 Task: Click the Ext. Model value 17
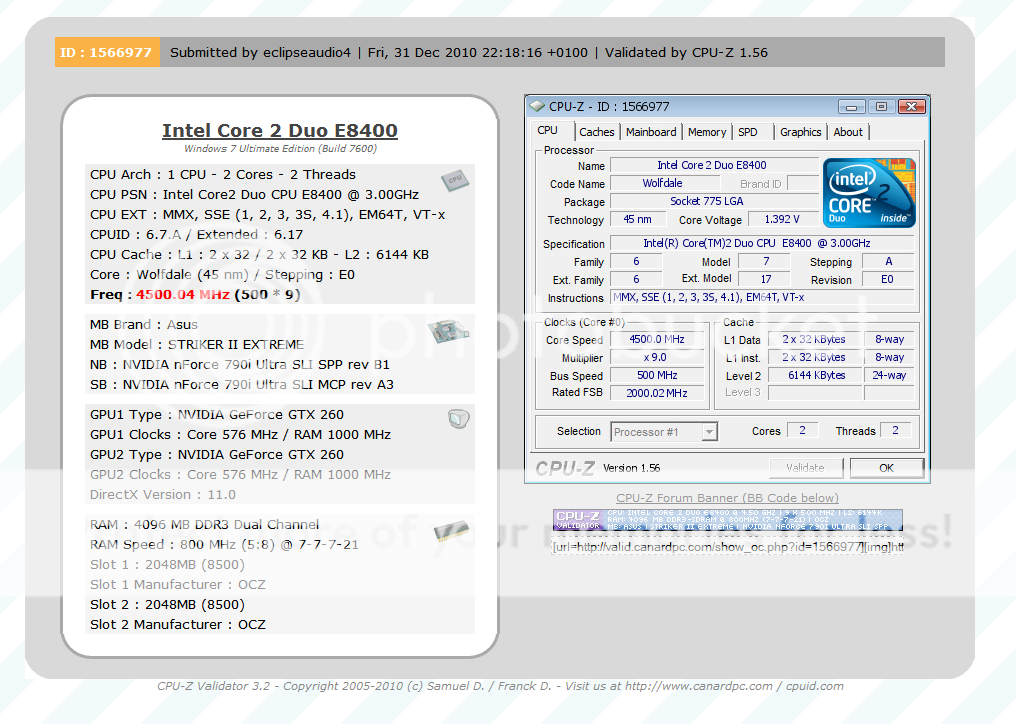tap(765, 279)
